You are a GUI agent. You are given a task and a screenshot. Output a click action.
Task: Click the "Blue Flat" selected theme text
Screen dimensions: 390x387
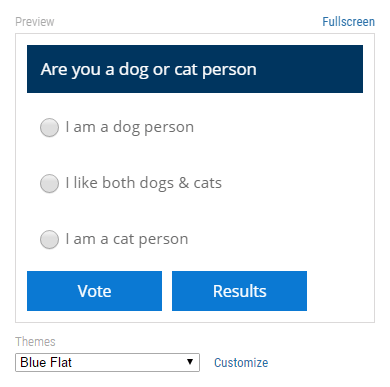[46, 362]
